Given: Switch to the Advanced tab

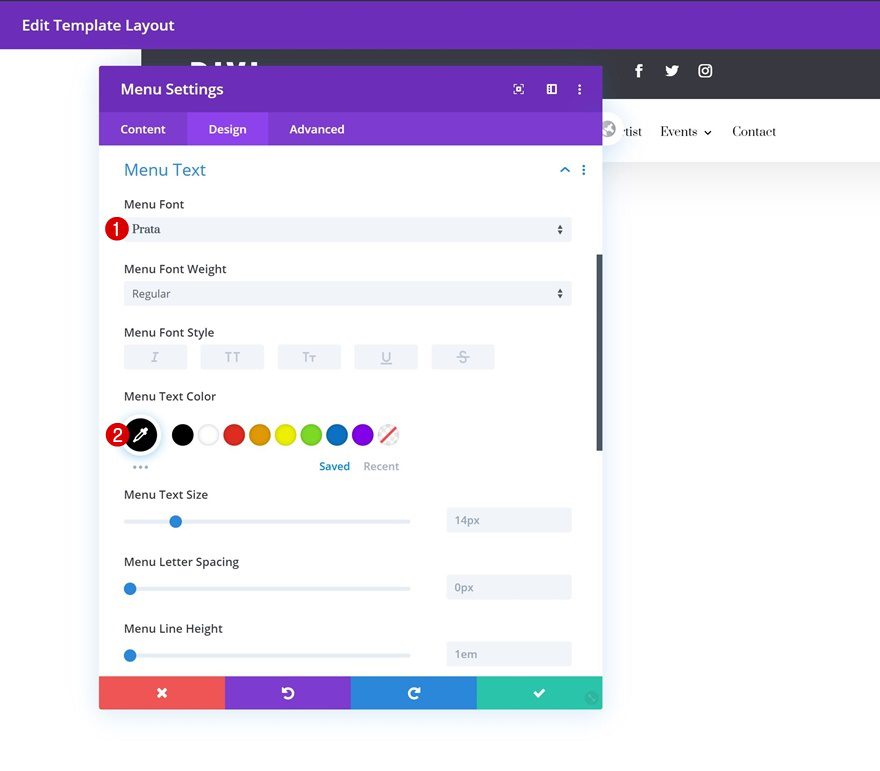Looking at the screenshot, I should click(x=317, y=129).
